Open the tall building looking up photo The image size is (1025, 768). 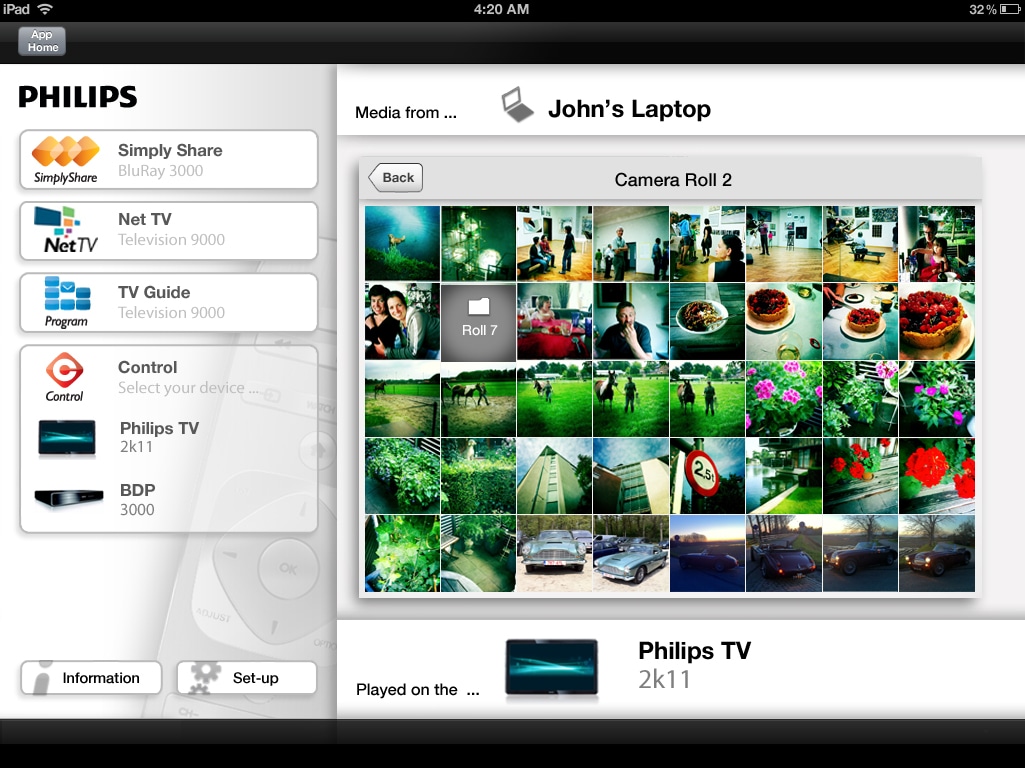(x=554, y=476)
